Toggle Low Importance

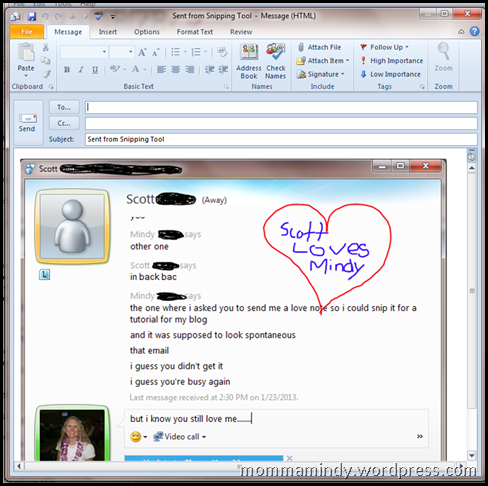point(390,74)
